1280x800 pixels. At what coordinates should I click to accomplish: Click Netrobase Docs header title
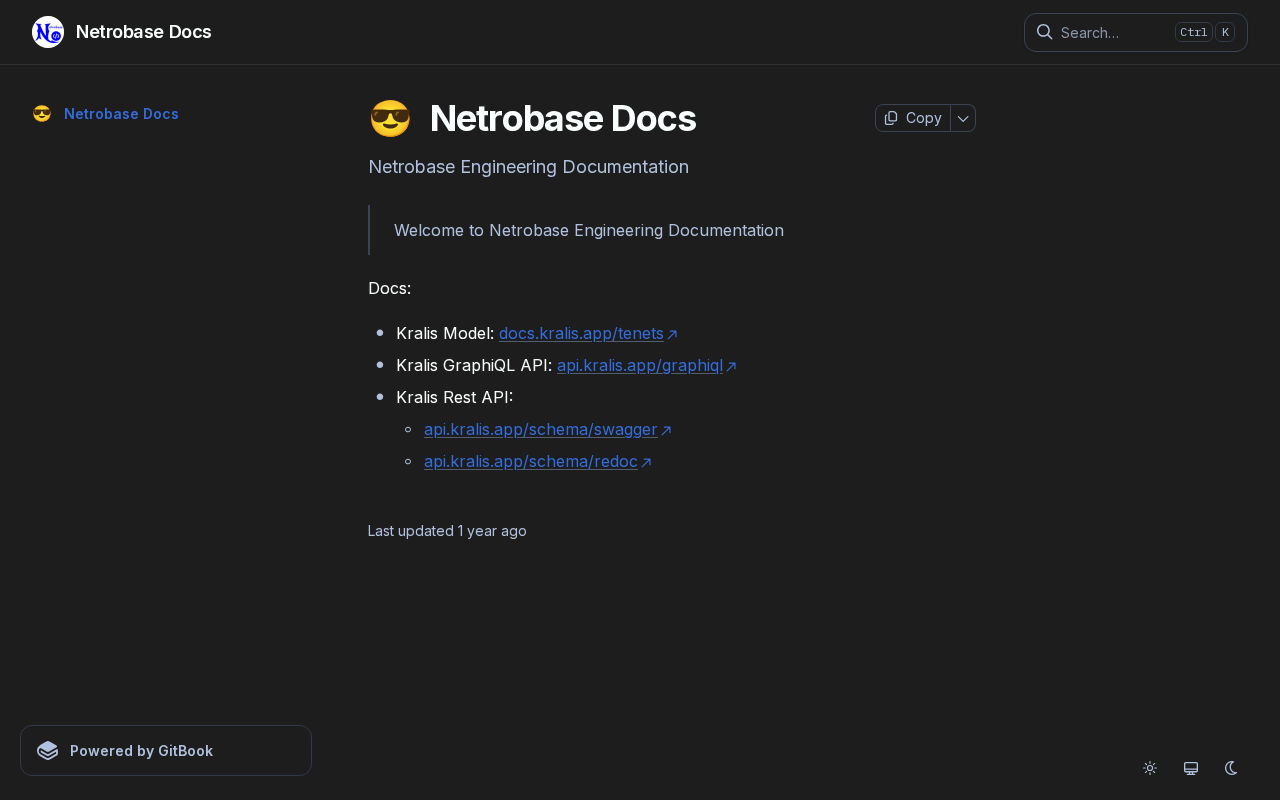pos(144,32)
